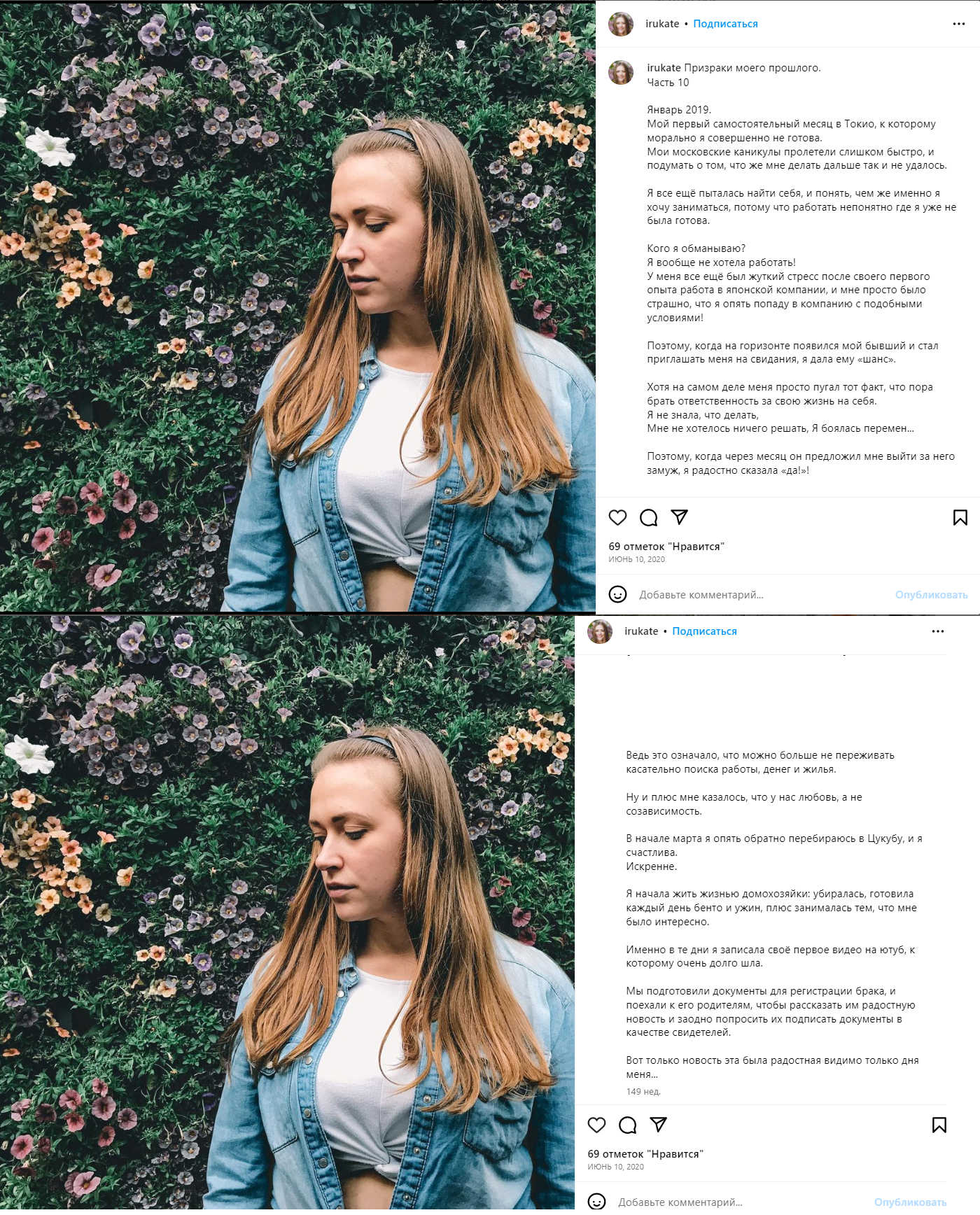This screenshot has height=1215, width=980.
Task: Bookmark the bottom post
Action: click(x=939, y=1125)
